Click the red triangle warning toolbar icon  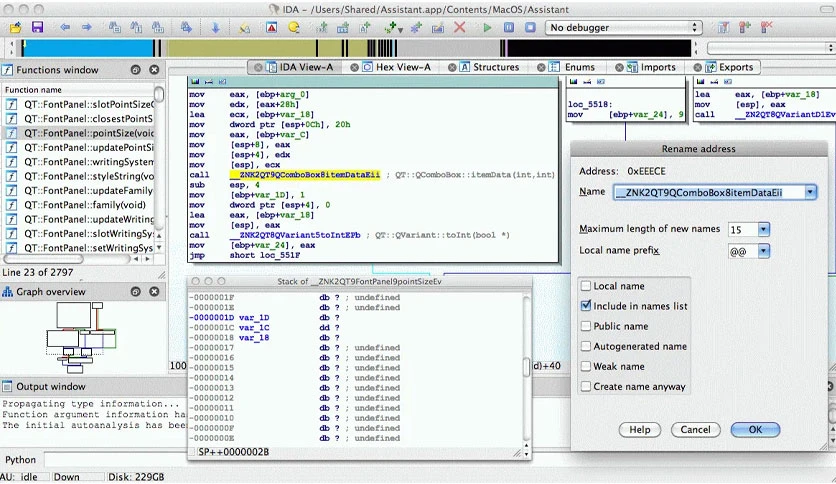pyautogui.click(x=272, y=27)
